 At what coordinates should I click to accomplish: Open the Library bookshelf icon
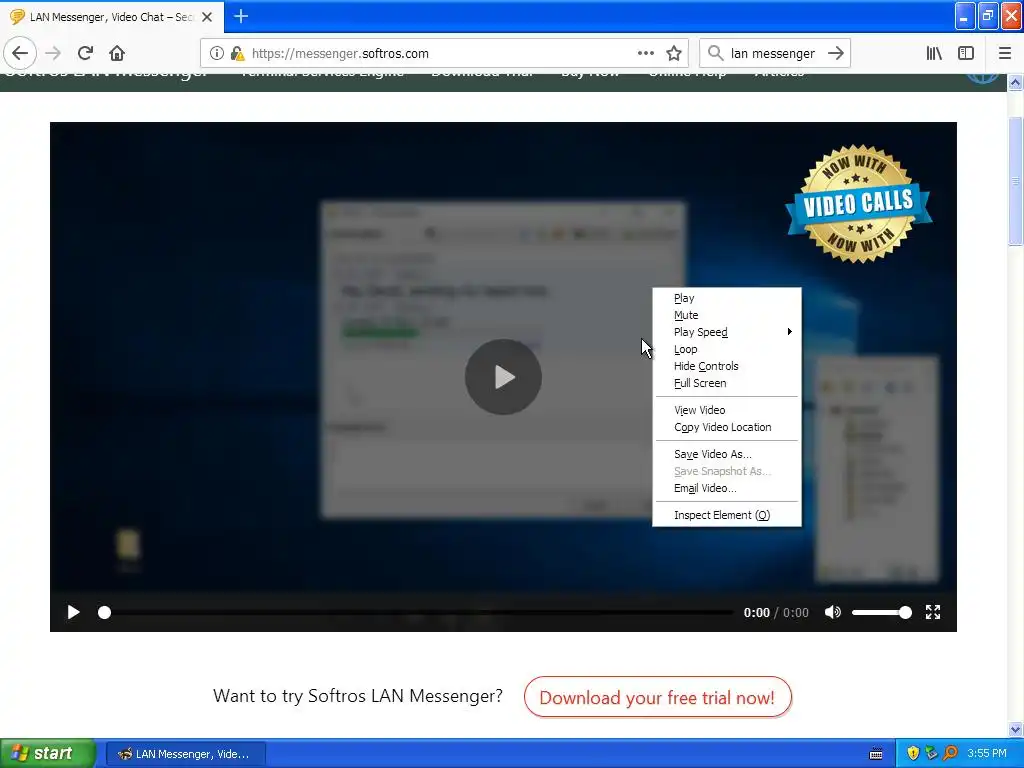pyautogui.click(x=934, y=53)
